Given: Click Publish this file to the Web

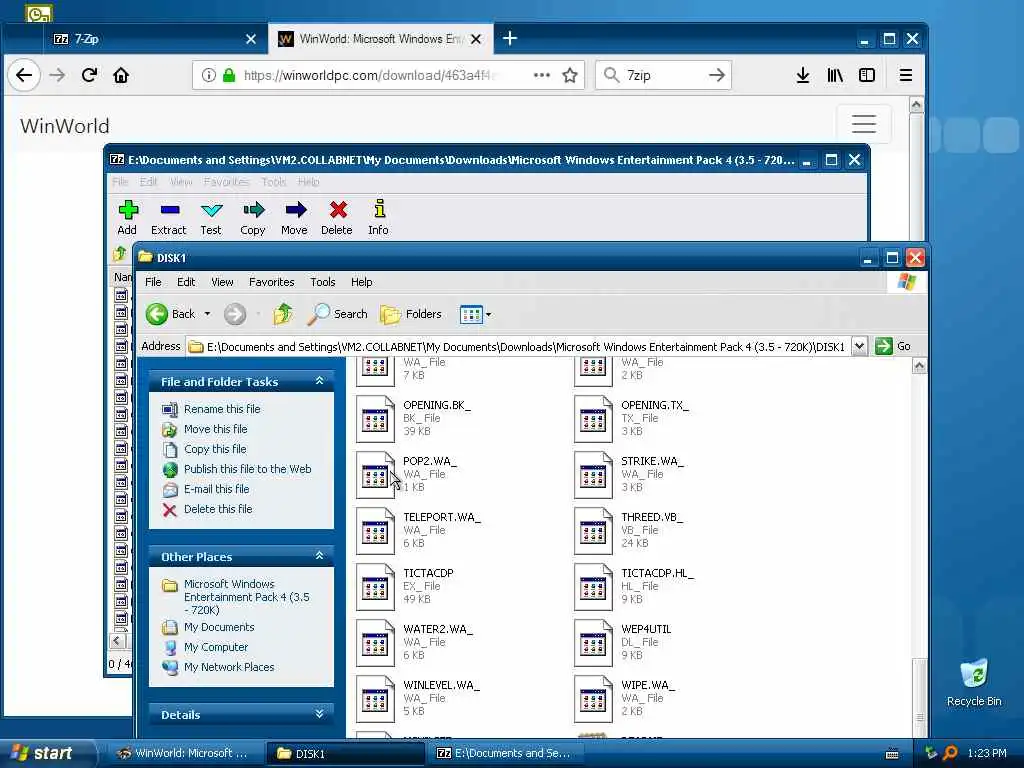Looking at the screenshot, I should [x=248, y=469].
